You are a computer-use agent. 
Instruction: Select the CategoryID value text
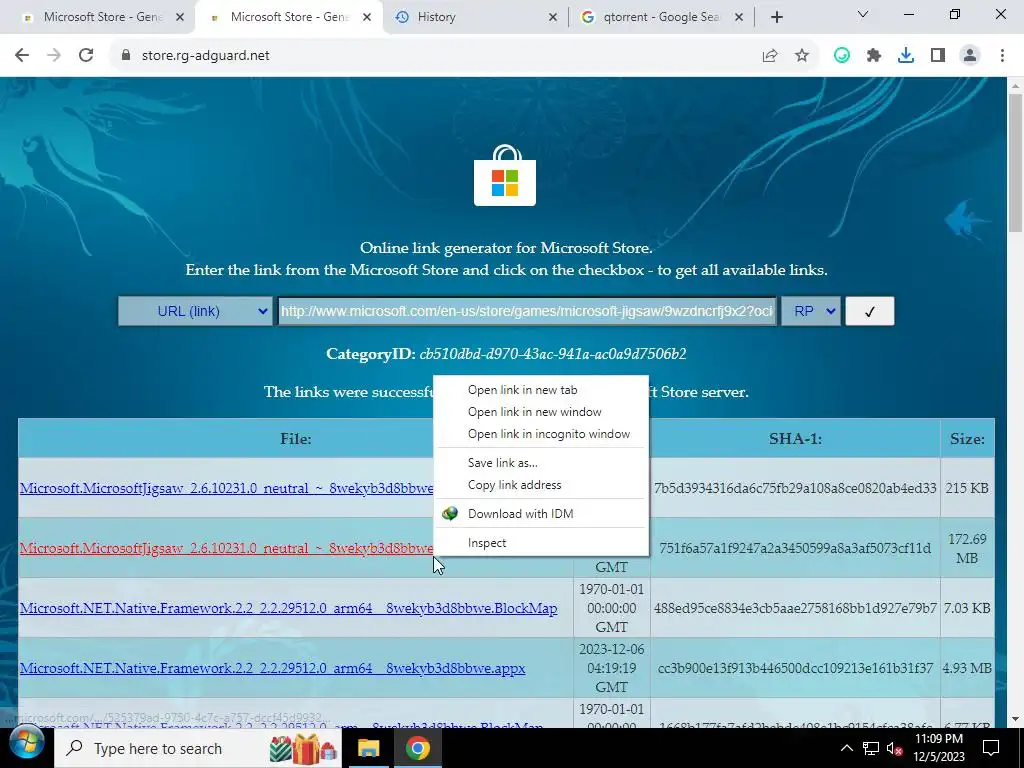tap(552, 355)
